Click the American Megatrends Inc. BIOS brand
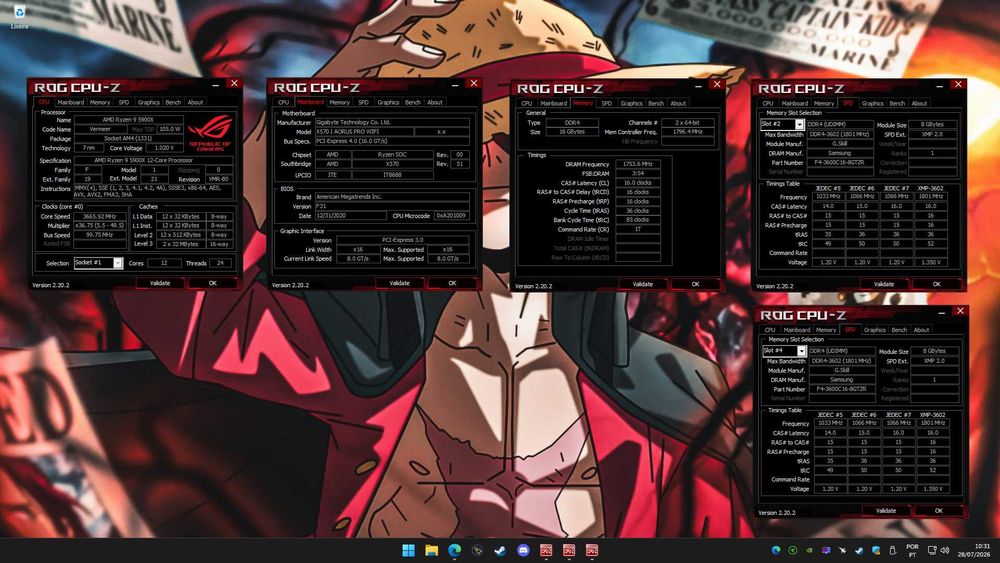This screenshot has height=563, width=1000. click(392, 197)
